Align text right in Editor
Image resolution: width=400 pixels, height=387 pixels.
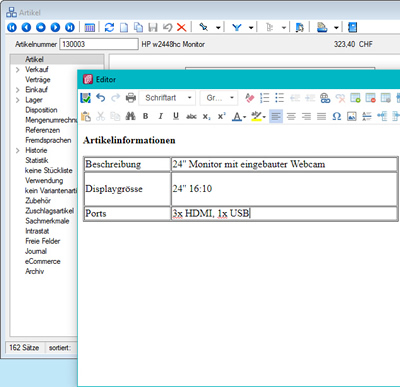[306, 116]
